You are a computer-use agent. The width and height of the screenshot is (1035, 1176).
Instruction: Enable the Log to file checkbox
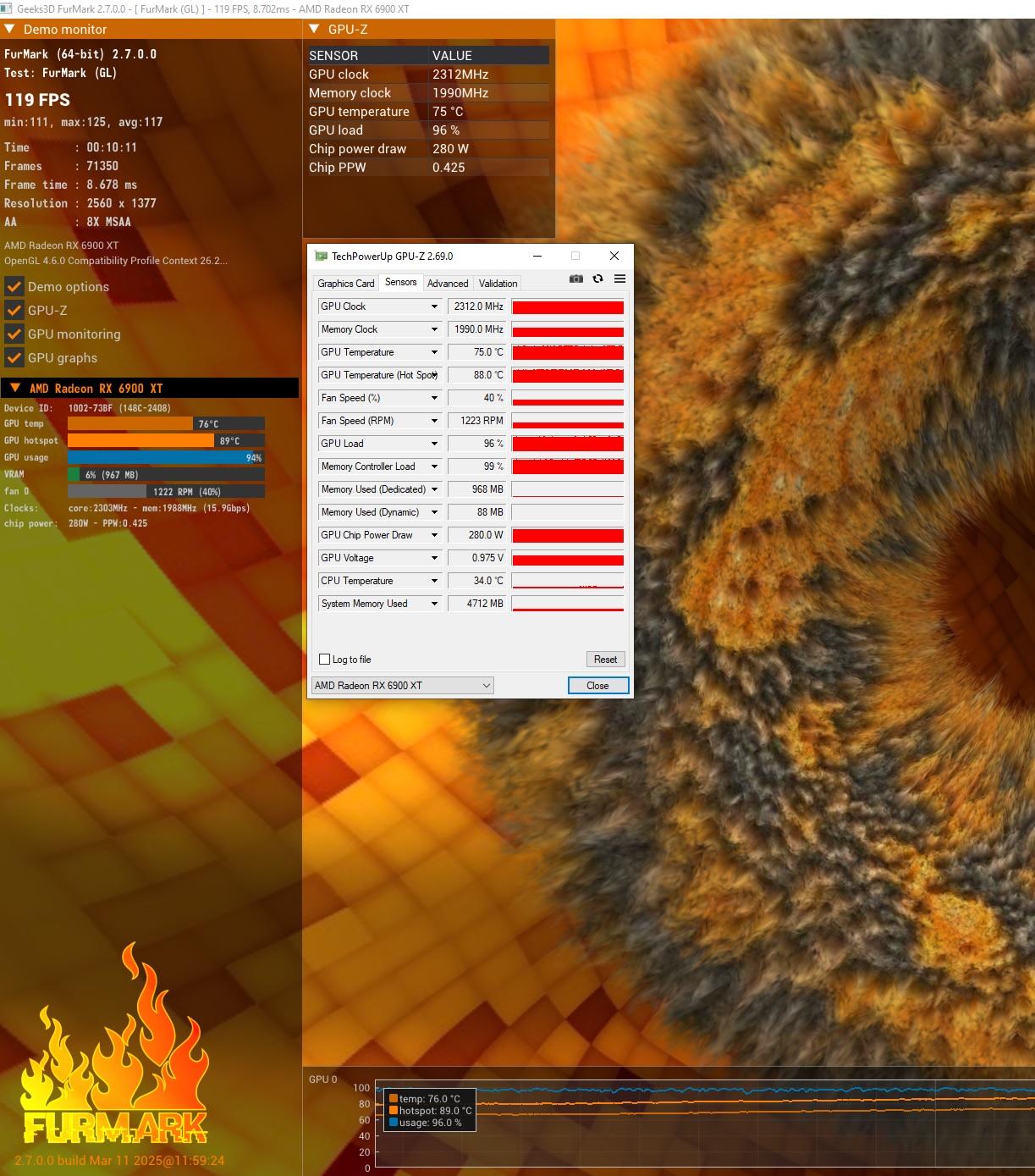point(324,659)
